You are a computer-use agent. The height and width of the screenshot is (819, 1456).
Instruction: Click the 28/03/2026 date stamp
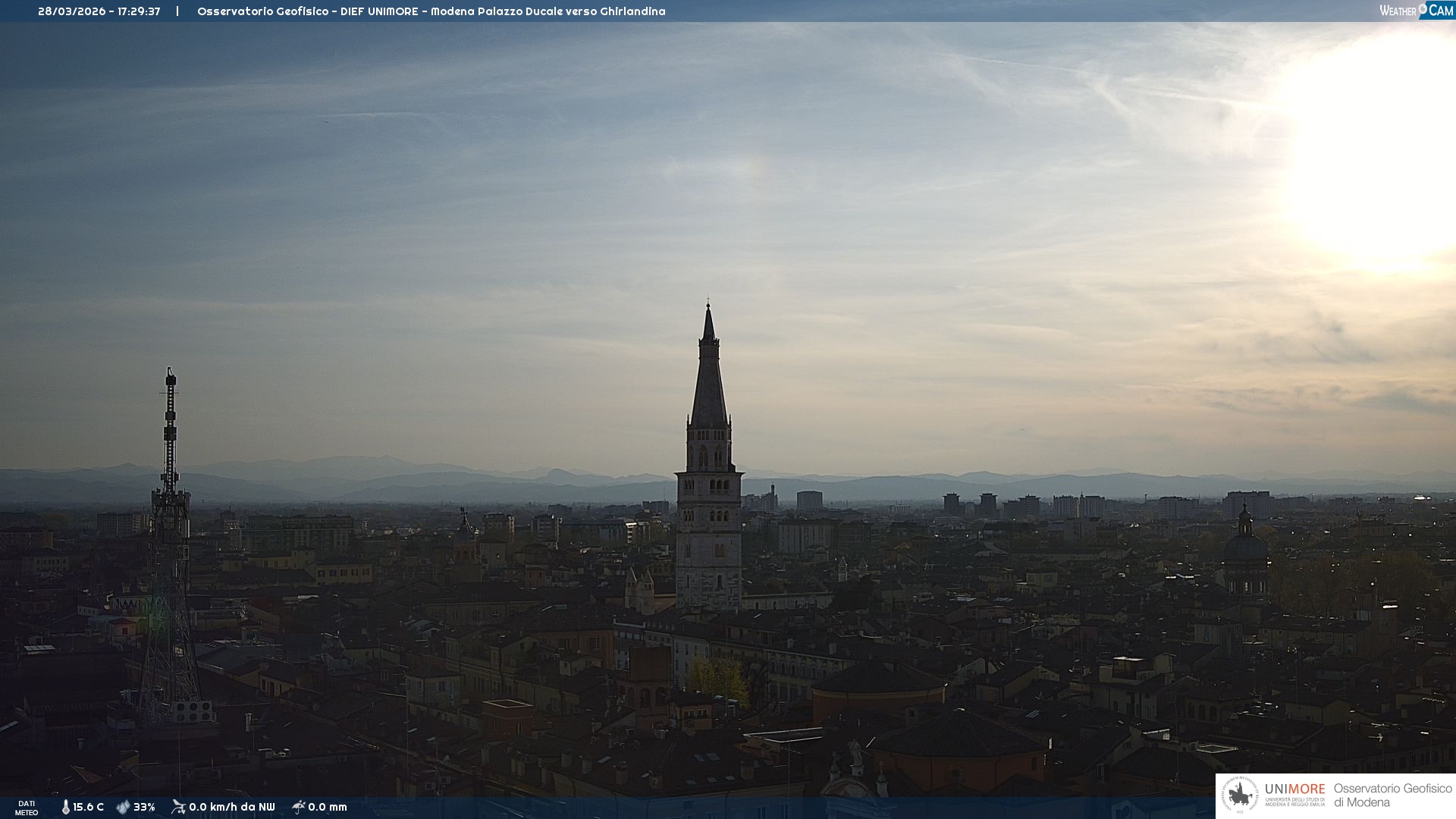point(72,11)
